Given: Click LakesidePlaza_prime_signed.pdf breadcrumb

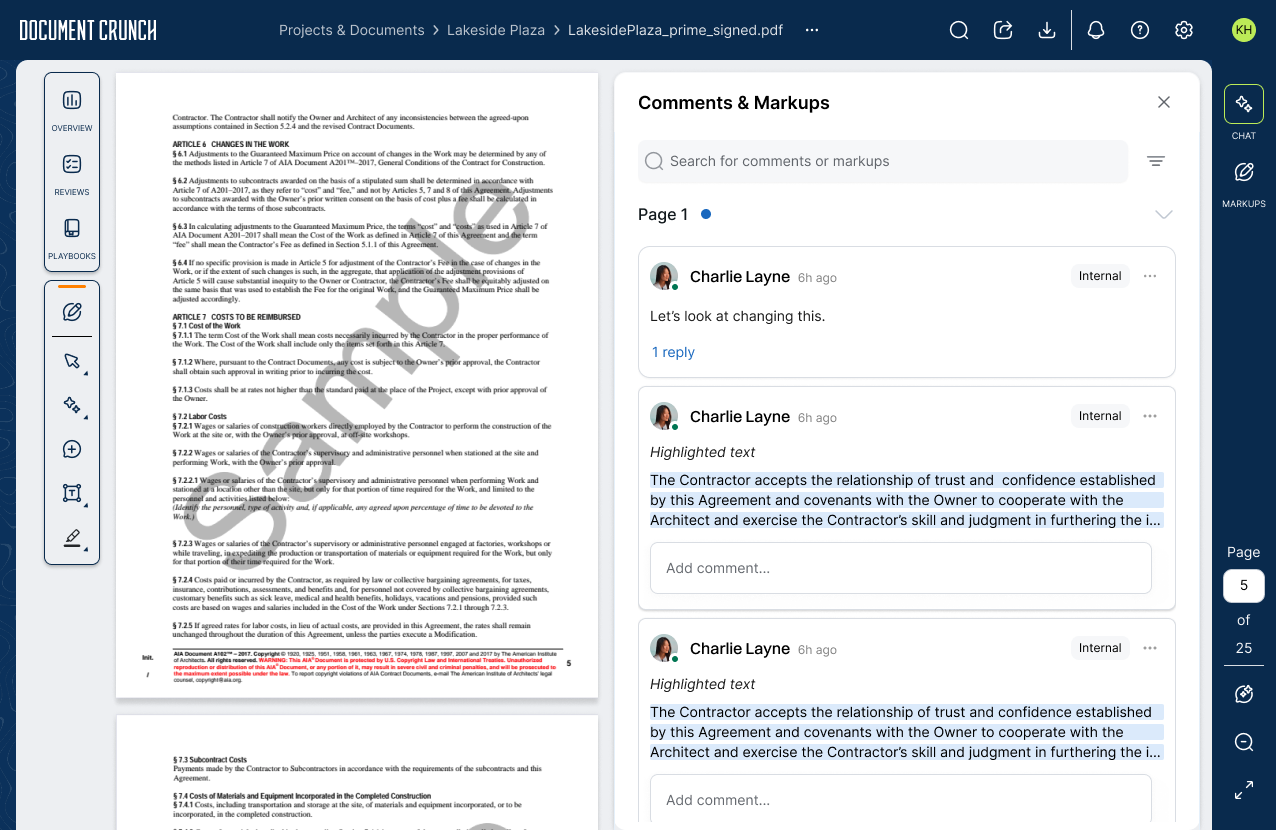Looking at the screenshot, I should click(x=676, y=30).
